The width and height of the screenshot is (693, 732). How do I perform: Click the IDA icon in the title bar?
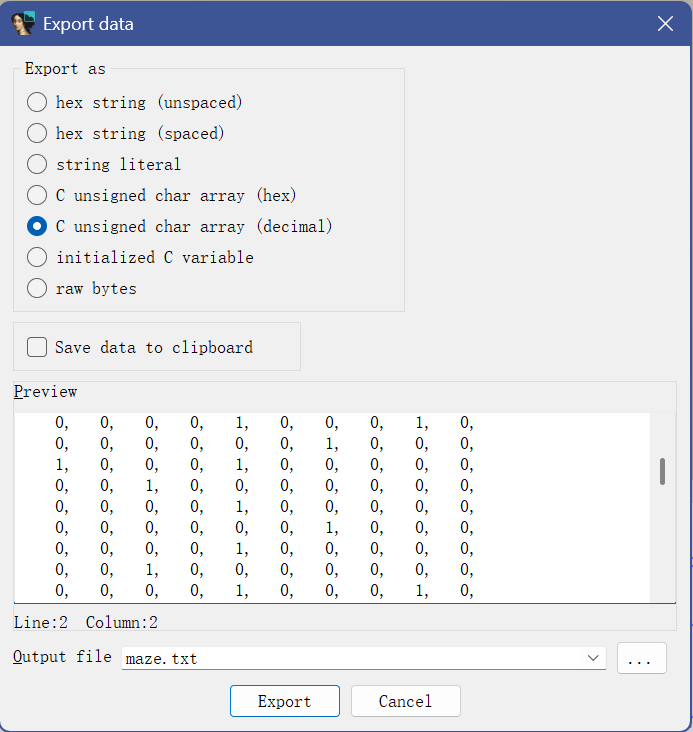pyautogui.click(x=23, y=23)
